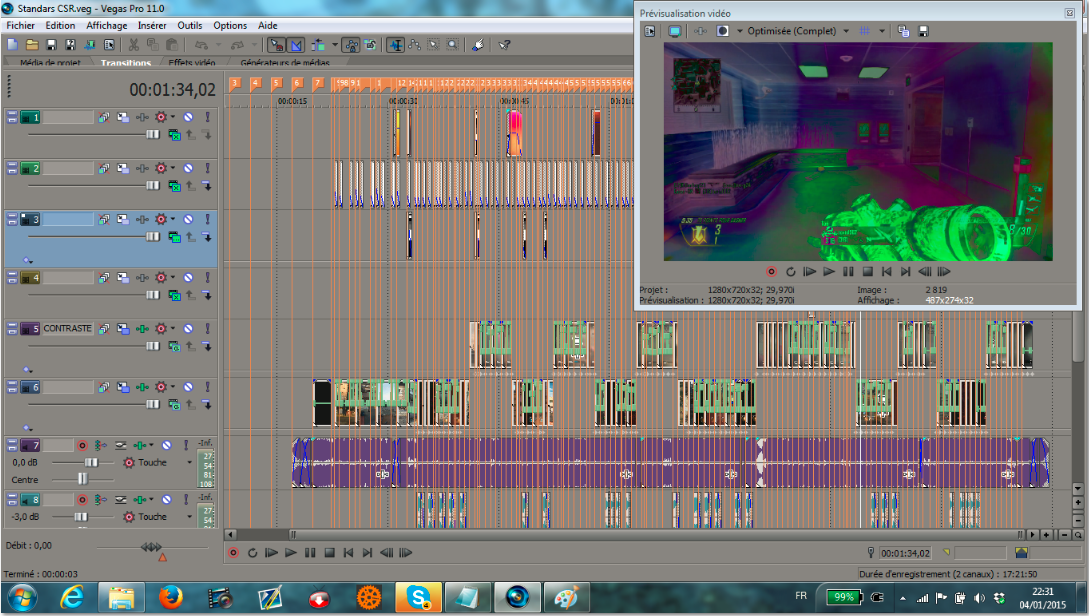Click Stop in timeline transport bar
Image resolution: width=1089 pixels, height=616 pixels.
click(330, 553)
